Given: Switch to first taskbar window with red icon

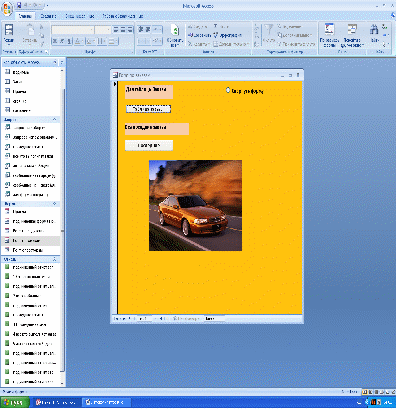Looking at the screenshot, I should [56, 402].
